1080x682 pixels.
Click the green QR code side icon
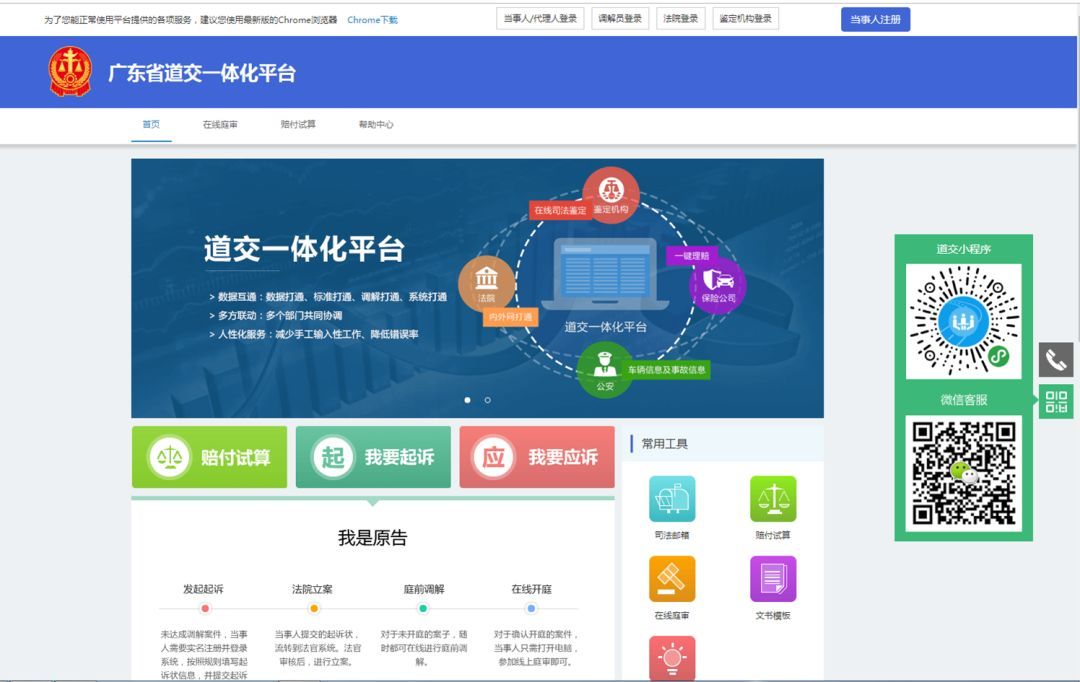click(x=1055, y=402)
